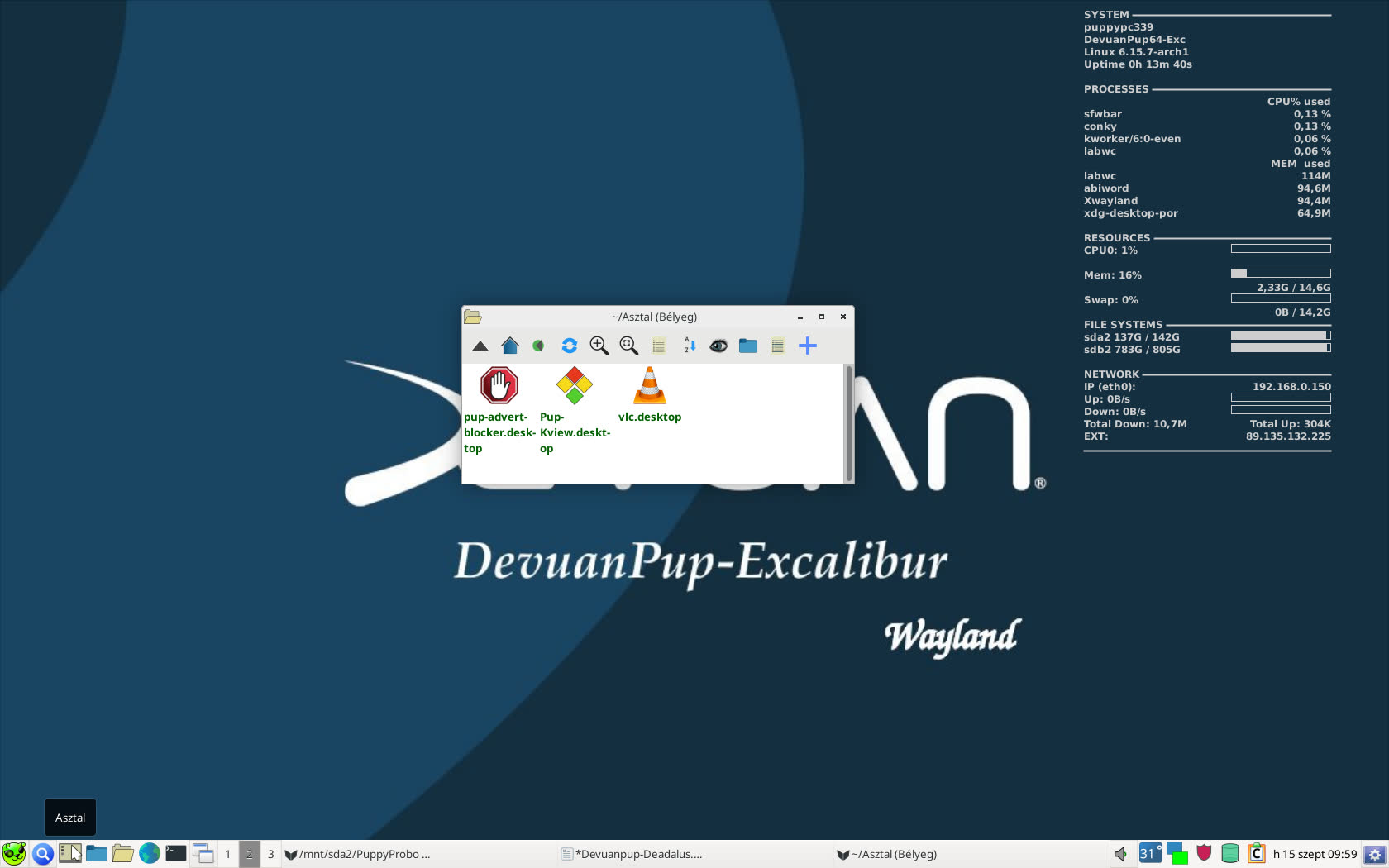
Task: Toggle hidden files with the eye icon
Action: 718,346
